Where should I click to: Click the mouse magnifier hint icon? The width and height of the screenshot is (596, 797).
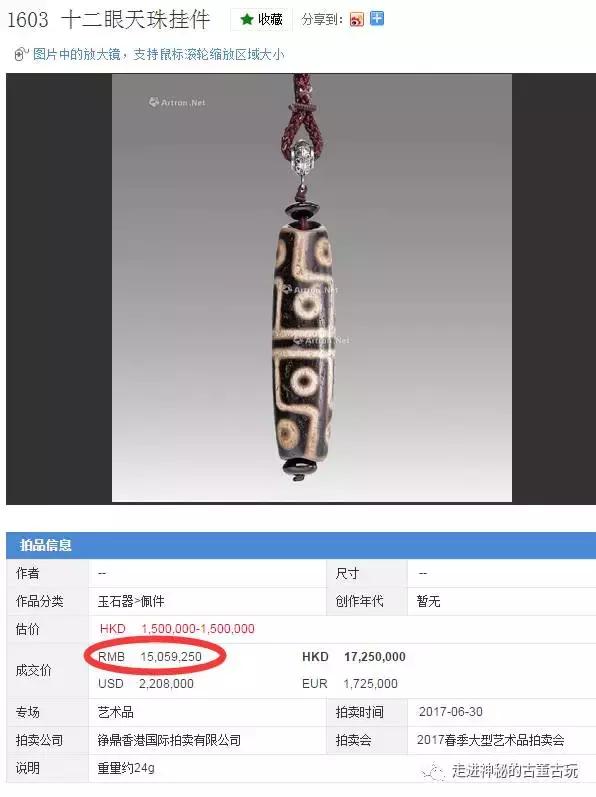[20, 54]
